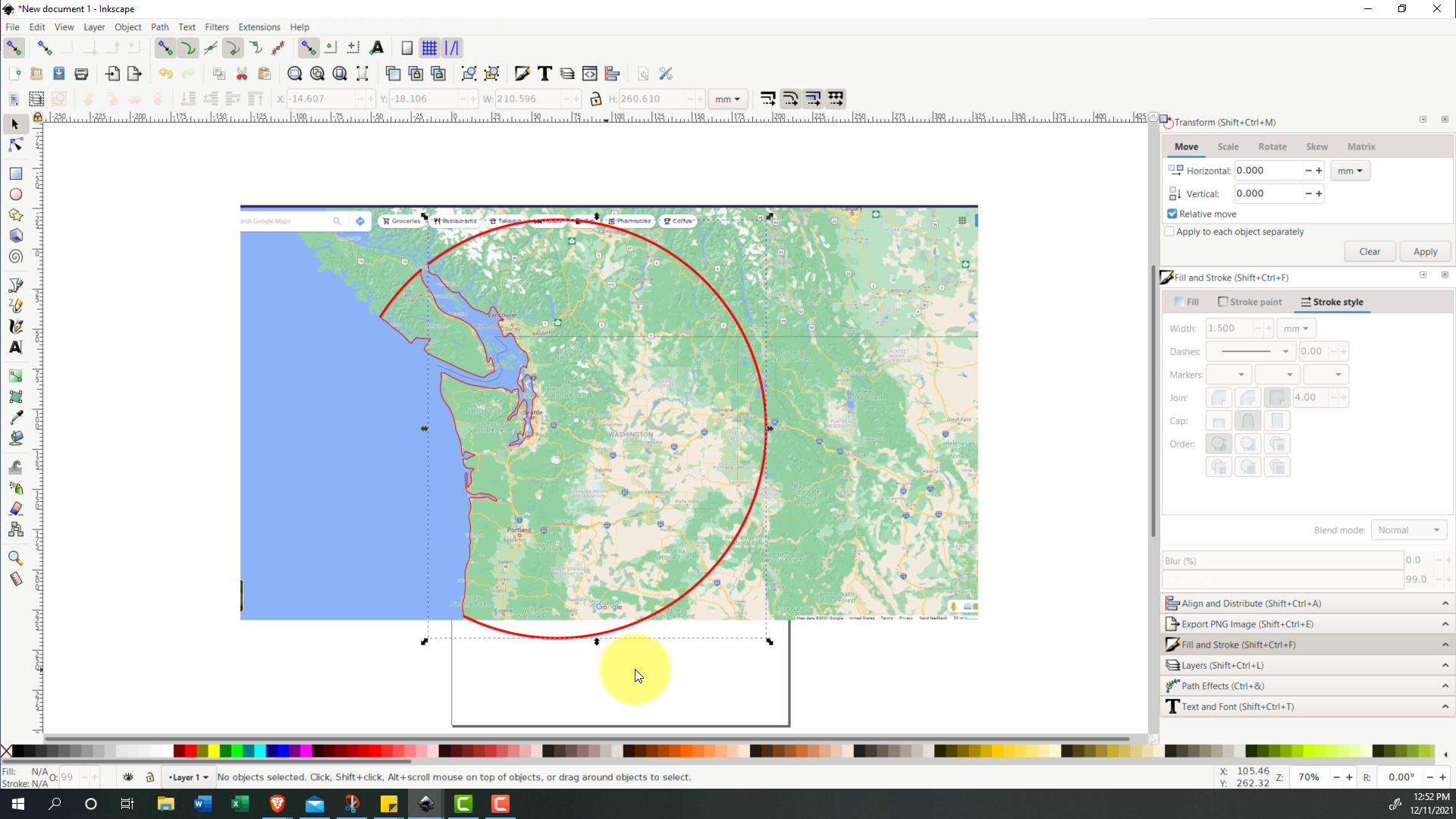Select the Eraser tool

pyautogui.click(x=15, y=509)
